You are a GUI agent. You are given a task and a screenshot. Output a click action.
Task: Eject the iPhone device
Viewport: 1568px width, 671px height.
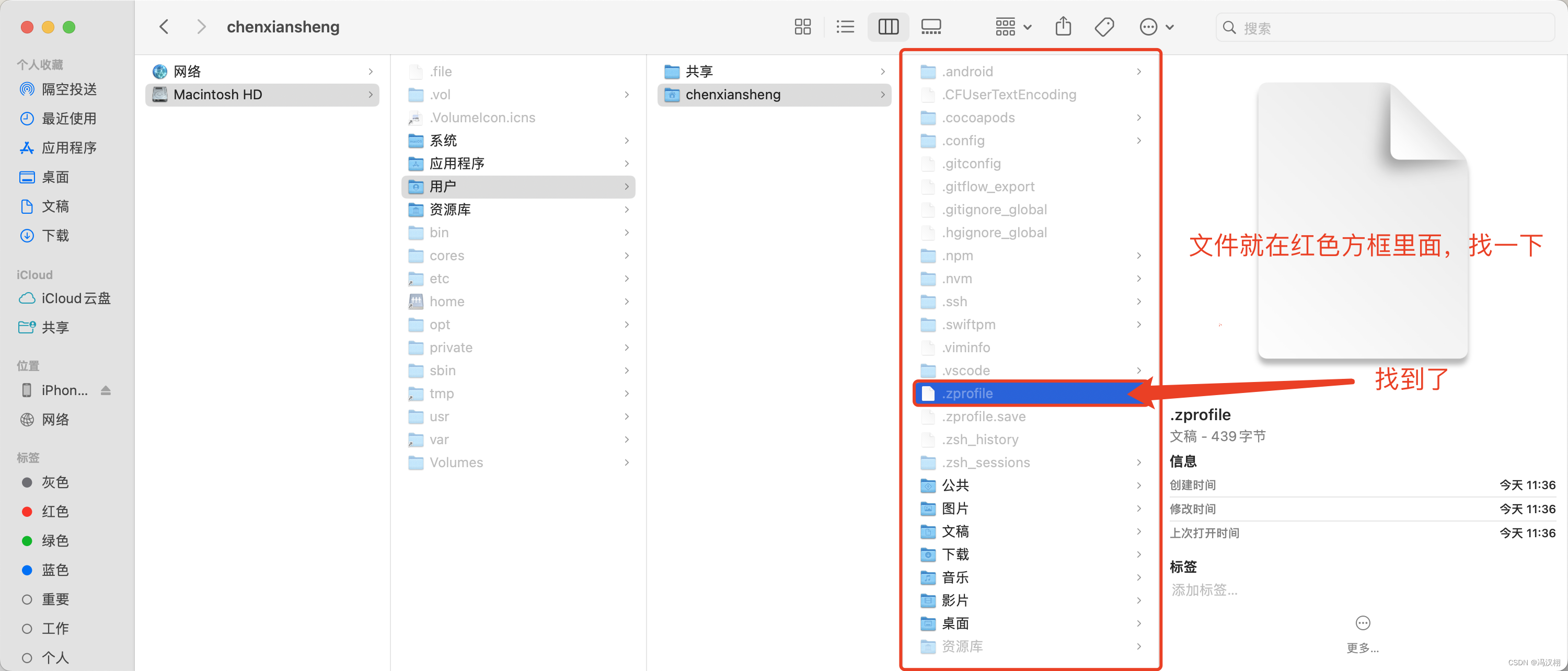click(106, 390)
